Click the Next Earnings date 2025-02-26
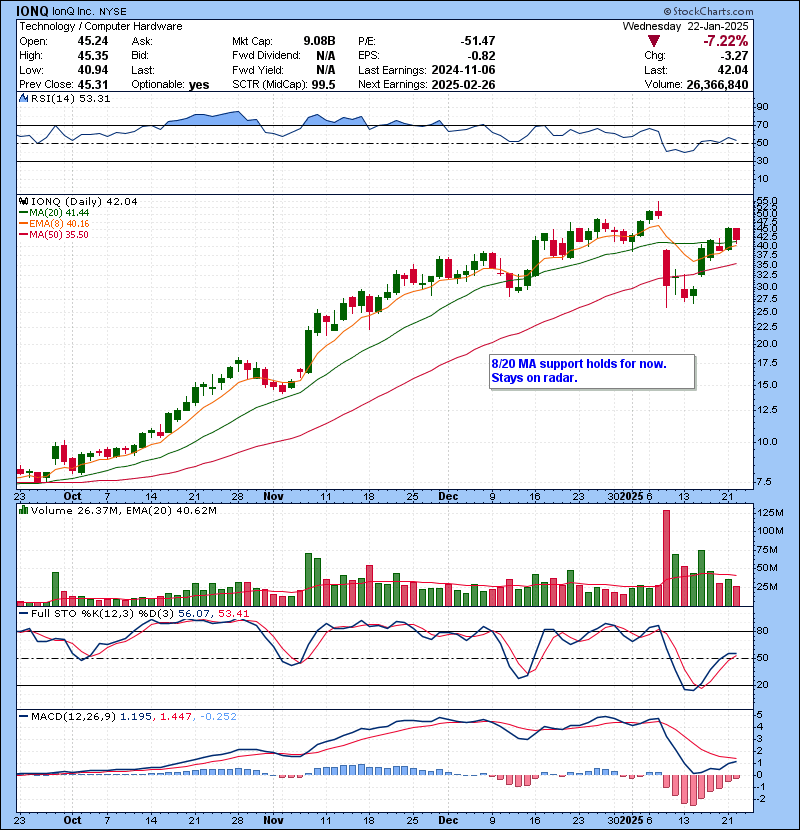800x830 pixels. pyautogui.click(x=463, y=85)
